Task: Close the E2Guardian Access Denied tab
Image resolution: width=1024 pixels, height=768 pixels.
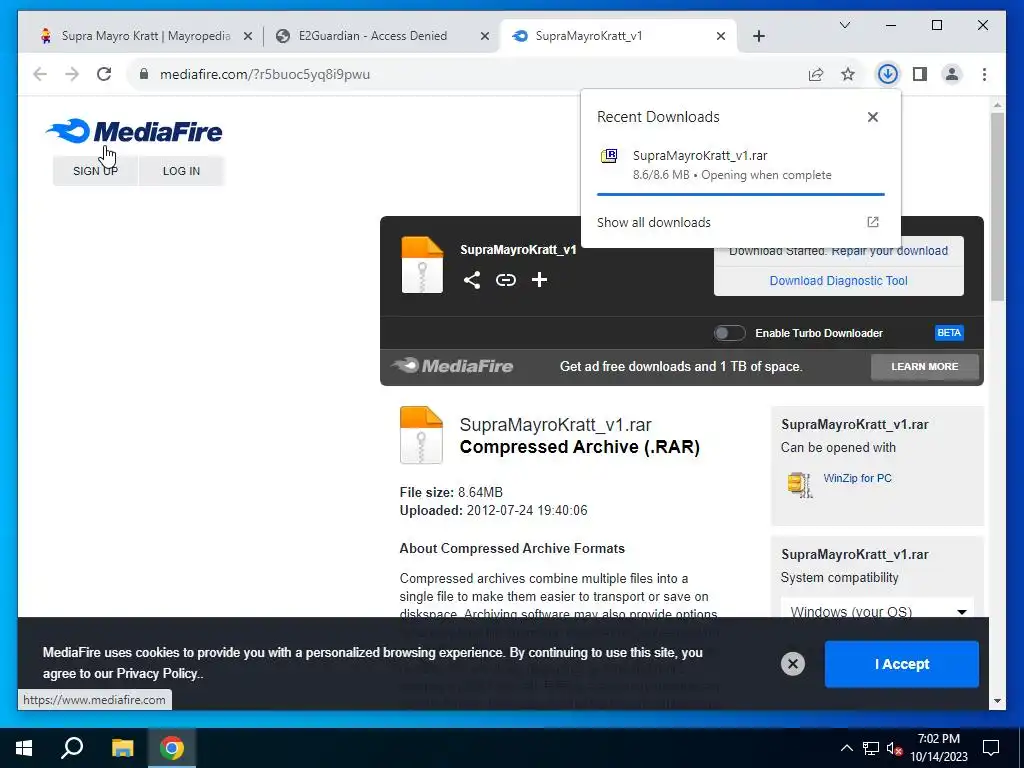Action: 485,37
